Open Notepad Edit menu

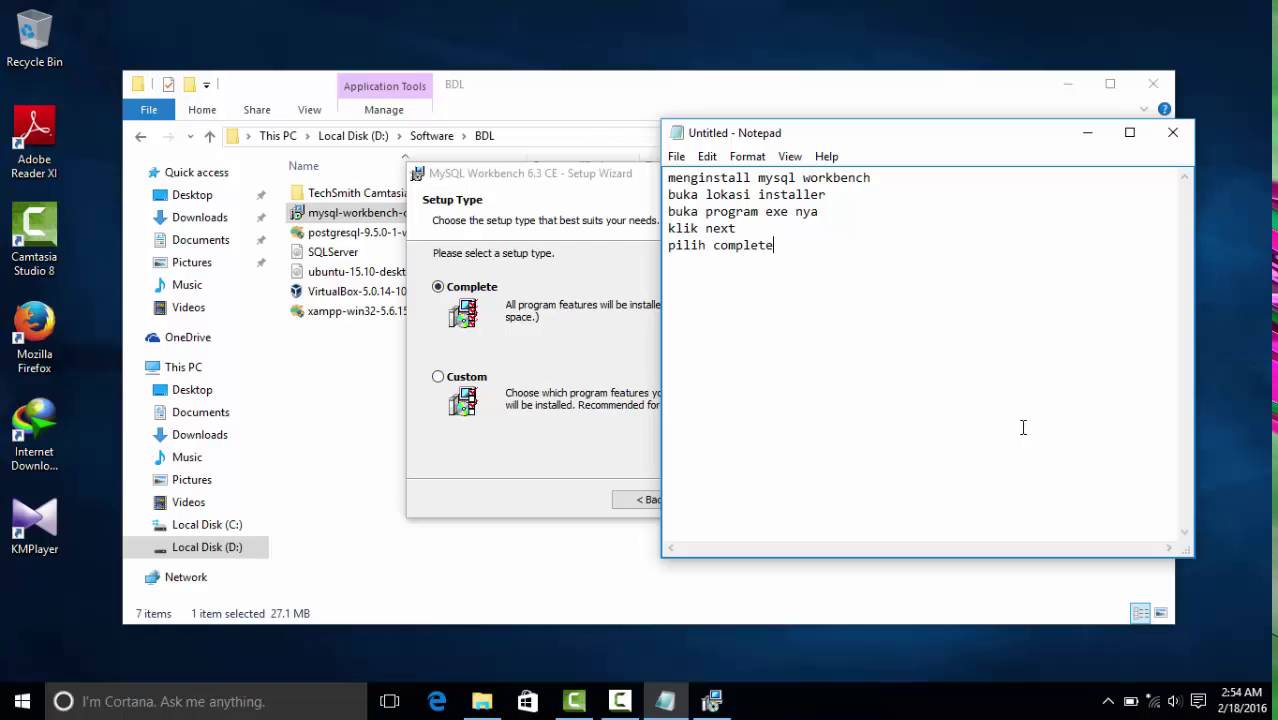[x=707, y=157]
